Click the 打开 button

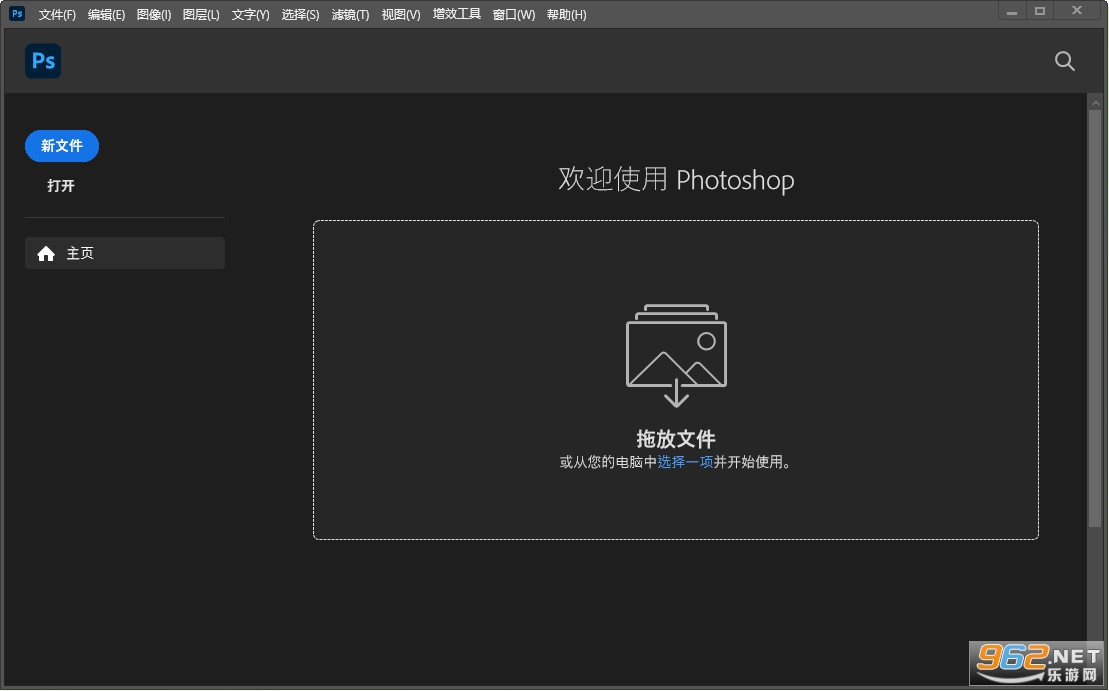(61, 186)
